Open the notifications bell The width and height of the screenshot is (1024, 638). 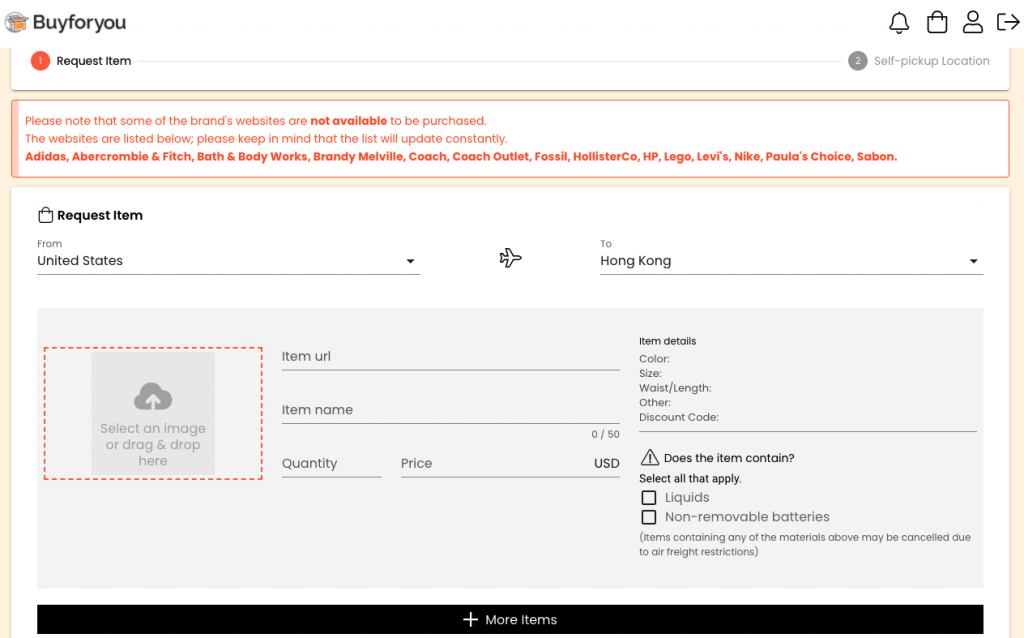899,22
